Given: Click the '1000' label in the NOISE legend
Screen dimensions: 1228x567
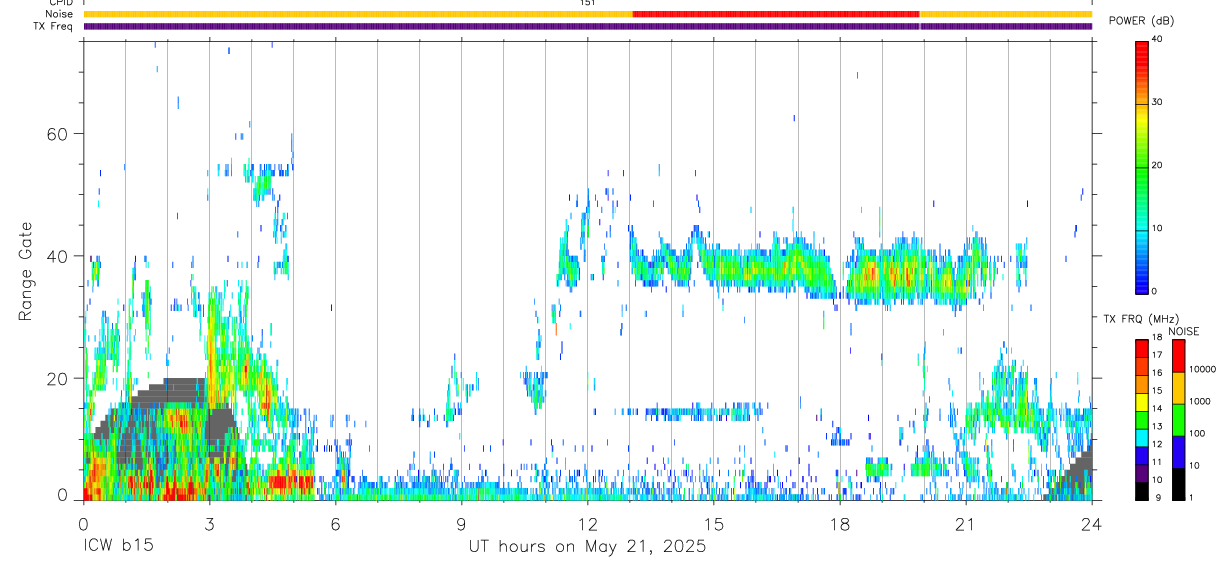Looking at the screenshot, I should click(1199, 401).
